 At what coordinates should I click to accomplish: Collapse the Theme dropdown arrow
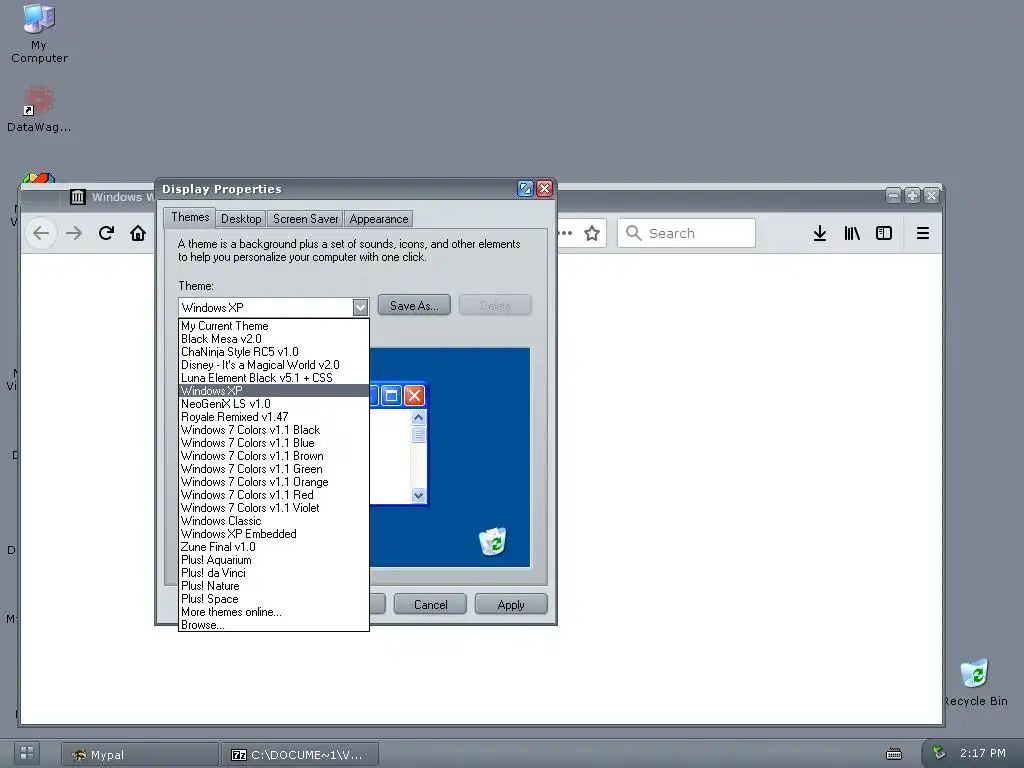coord(360,307)
